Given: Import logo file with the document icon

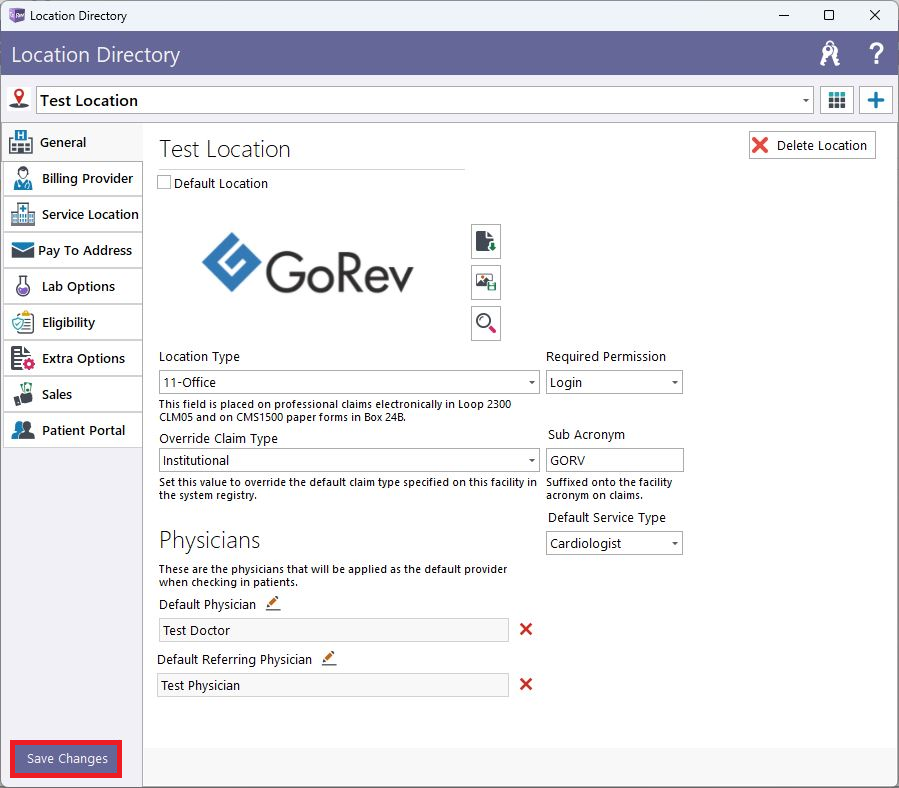Looking at the screenshot, I should (x=486, y=241).
